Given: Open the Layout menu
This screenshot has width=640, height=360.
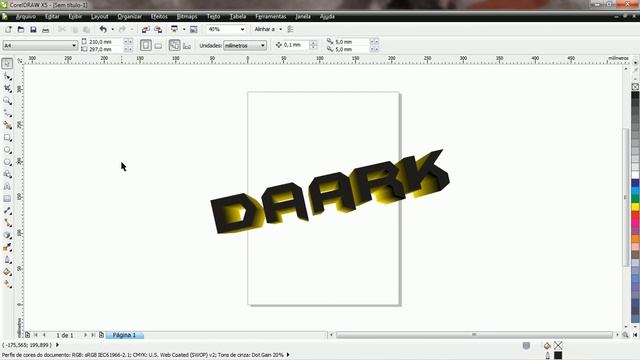Looking at the screenshot, I should 100,16.
